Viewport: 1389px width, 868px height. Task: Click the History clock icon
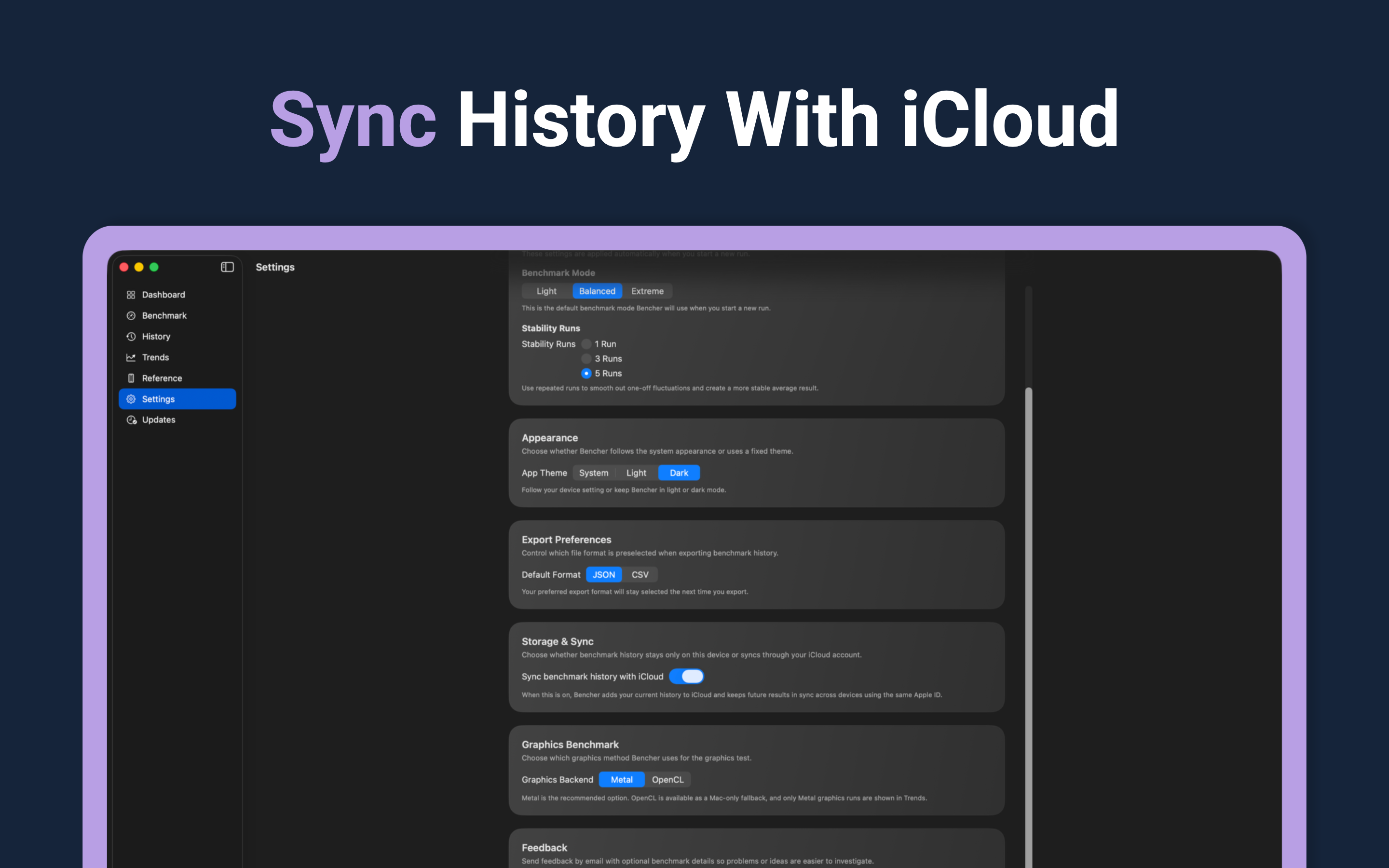131,337
